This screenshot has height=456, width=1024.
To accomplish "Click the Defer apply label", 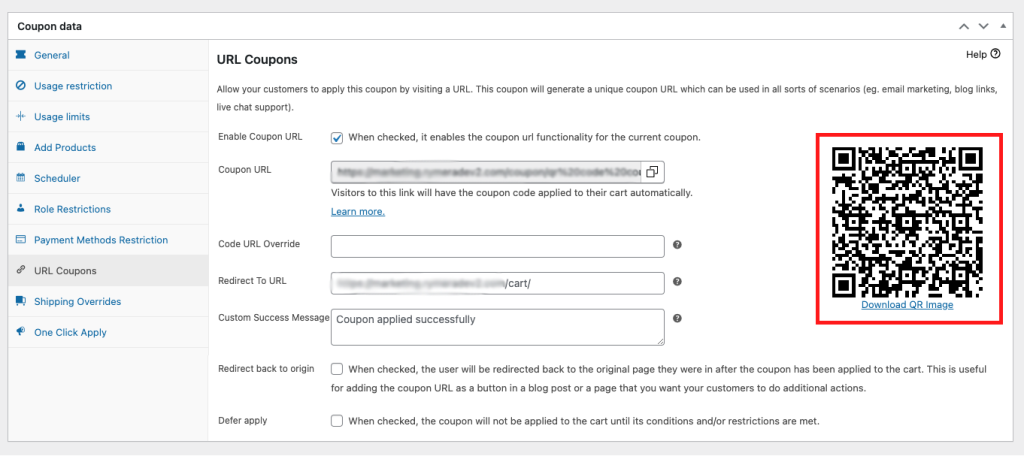I will tap(242, 421).
